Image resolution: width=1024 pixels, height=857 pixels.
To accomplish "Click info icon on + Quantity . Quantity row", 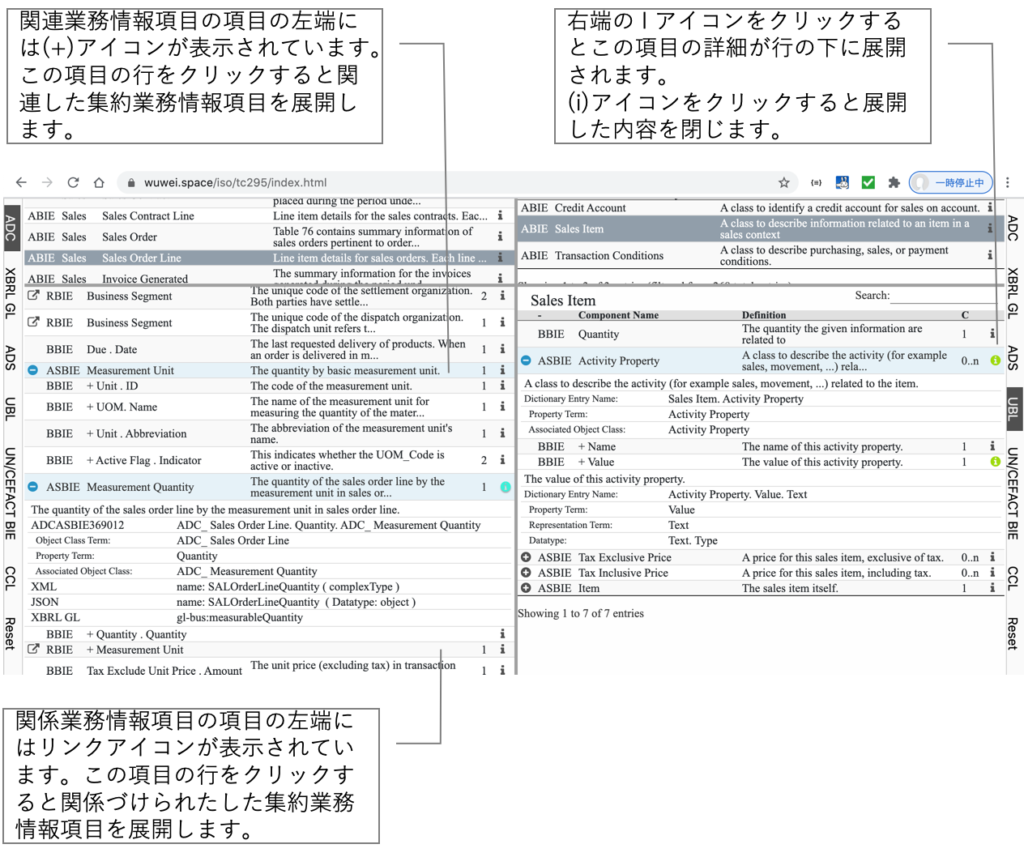I will 502,634.
